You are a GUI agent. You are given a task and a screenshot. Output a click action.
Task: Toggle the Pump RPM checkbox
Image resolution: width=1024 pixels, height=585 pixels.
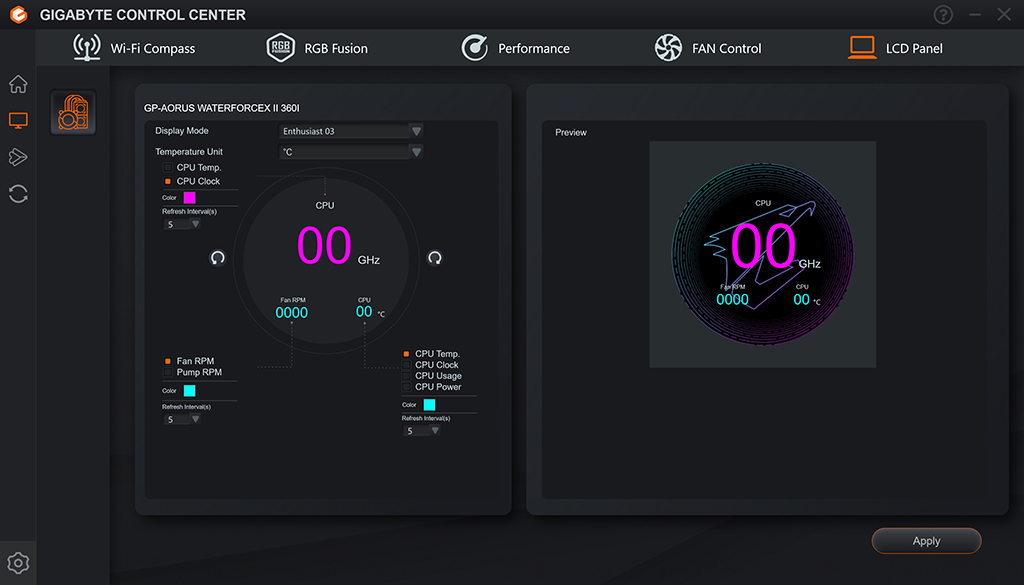point(168,372)
